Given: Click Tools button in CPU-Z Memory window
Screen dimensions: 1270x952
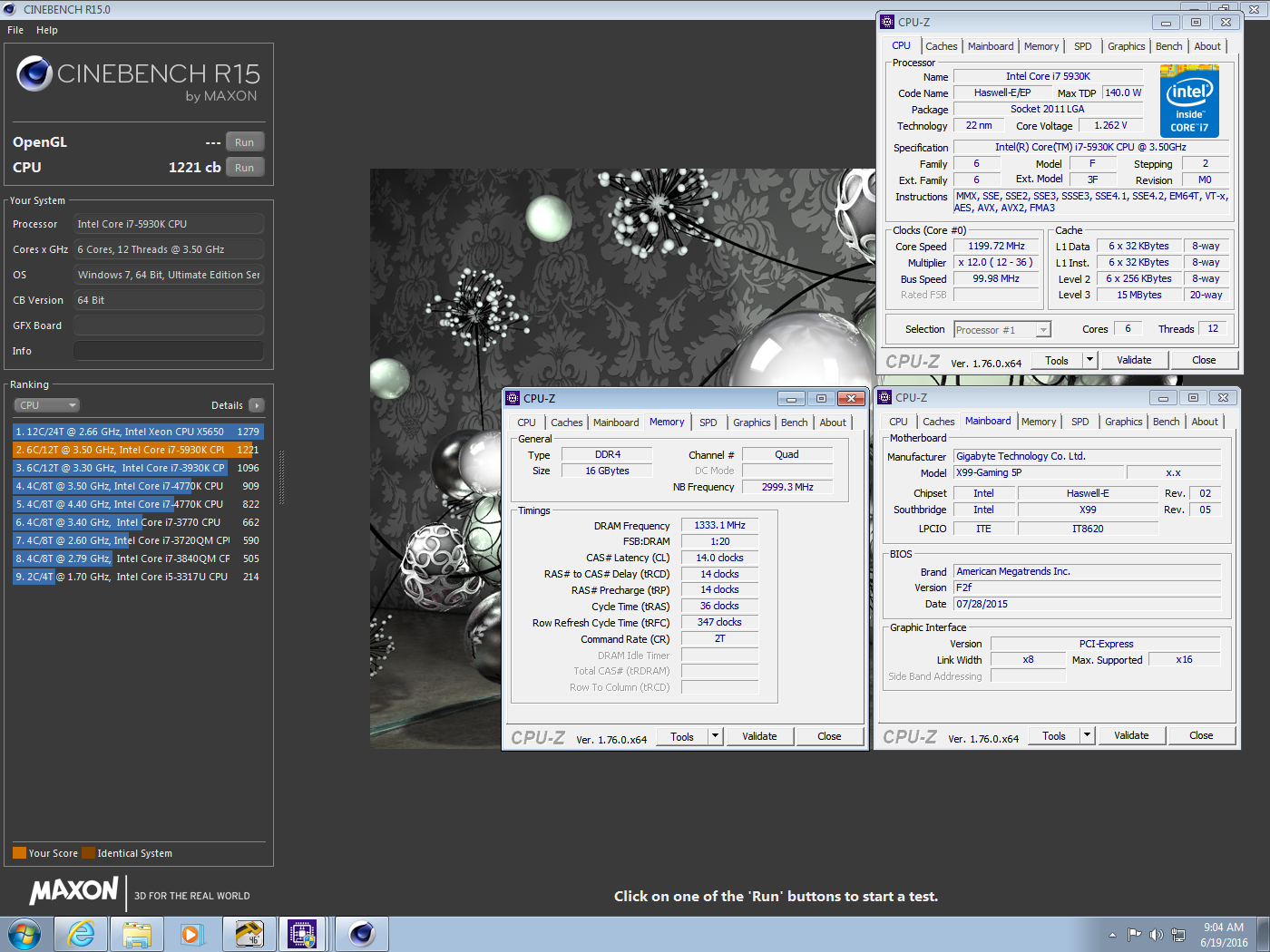Looking at the screenshot, I should pos(682,736).
